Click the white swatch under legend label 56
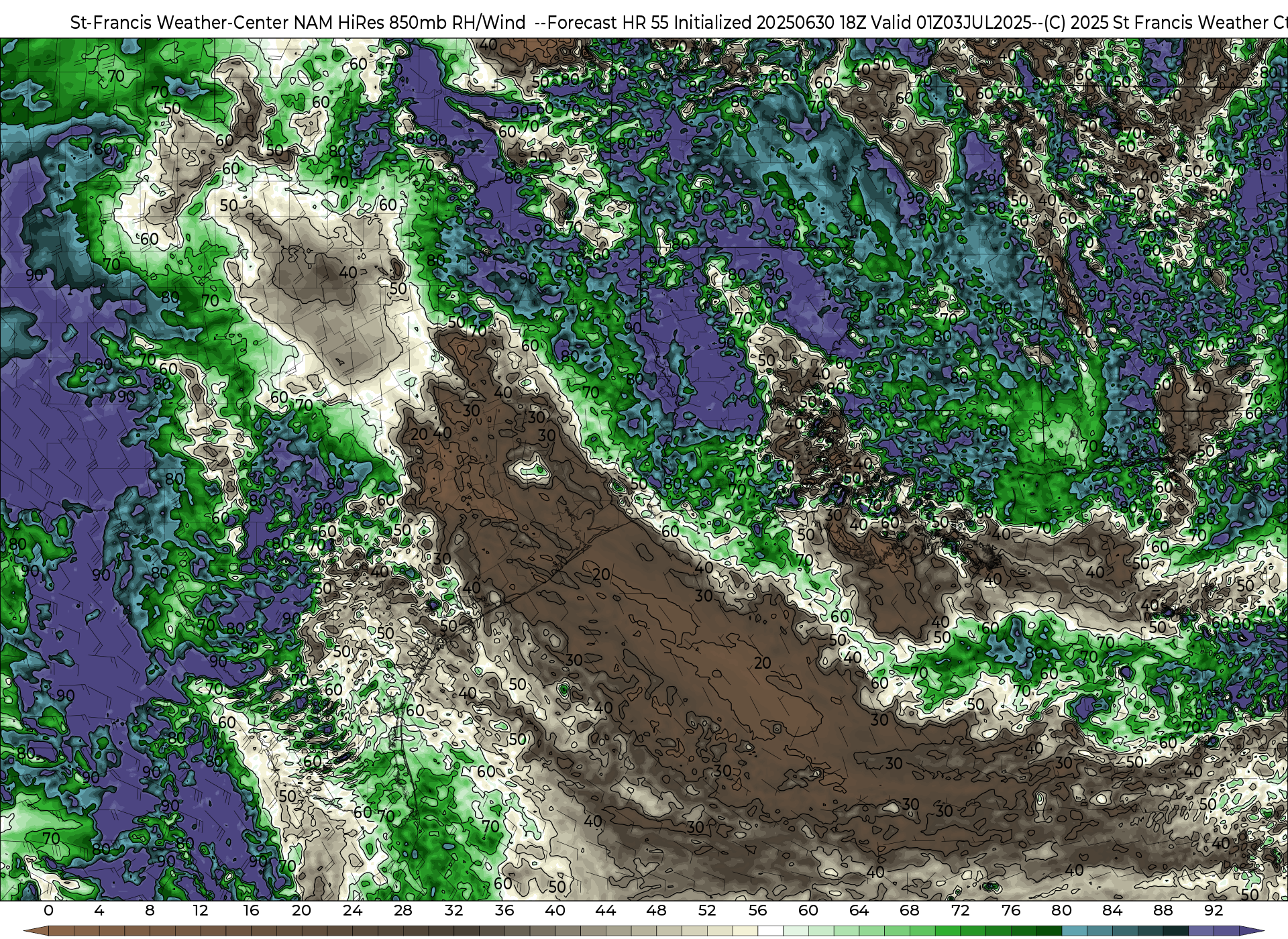1288x939 pixels. pos(770,931)
